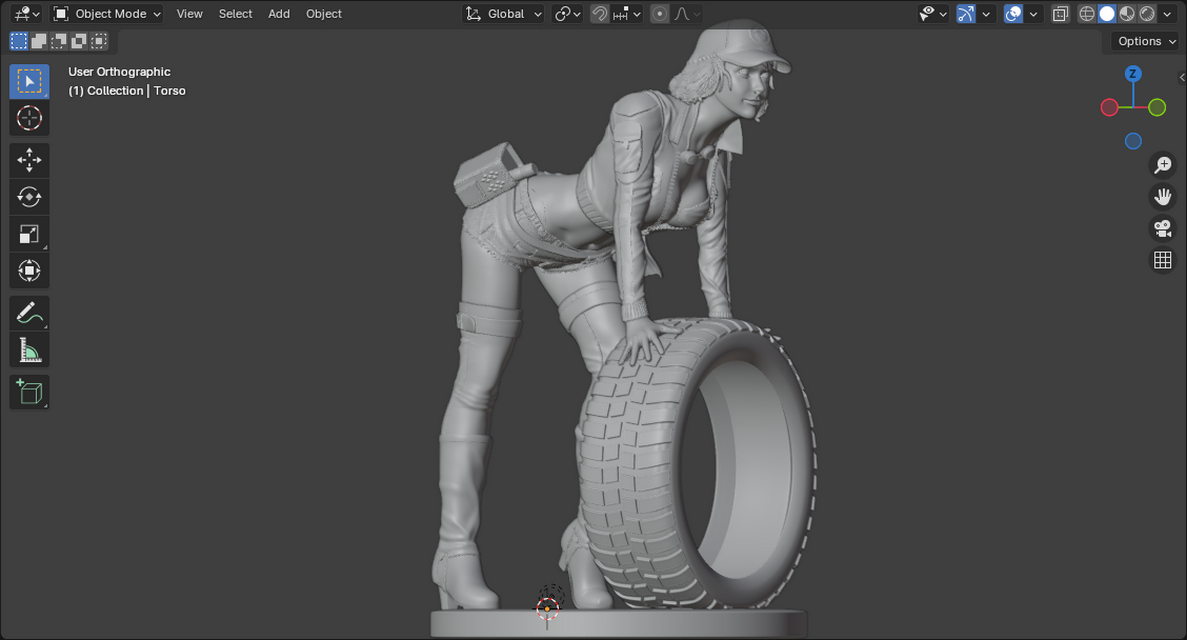Switch to rendered viewport shading
Image resolution: width=1187 pixels, height=640 pixels.
tap(1147, 14)
